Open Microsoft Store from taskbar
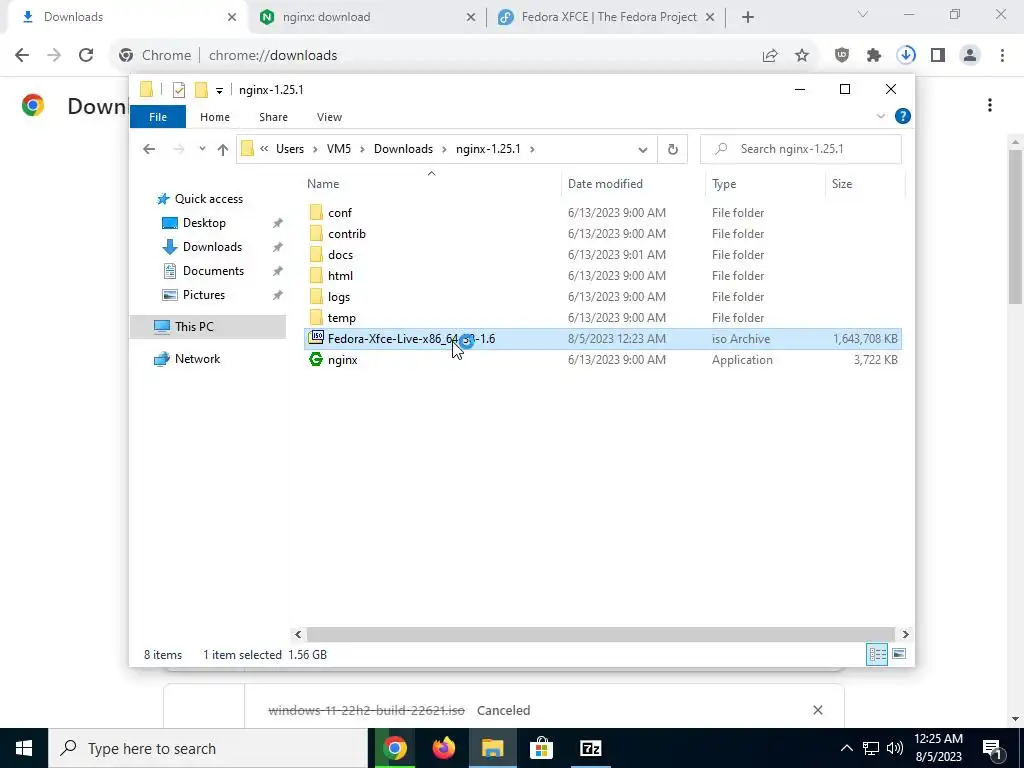The width and height of the screenshot is (1024, 768). [541, 748]
